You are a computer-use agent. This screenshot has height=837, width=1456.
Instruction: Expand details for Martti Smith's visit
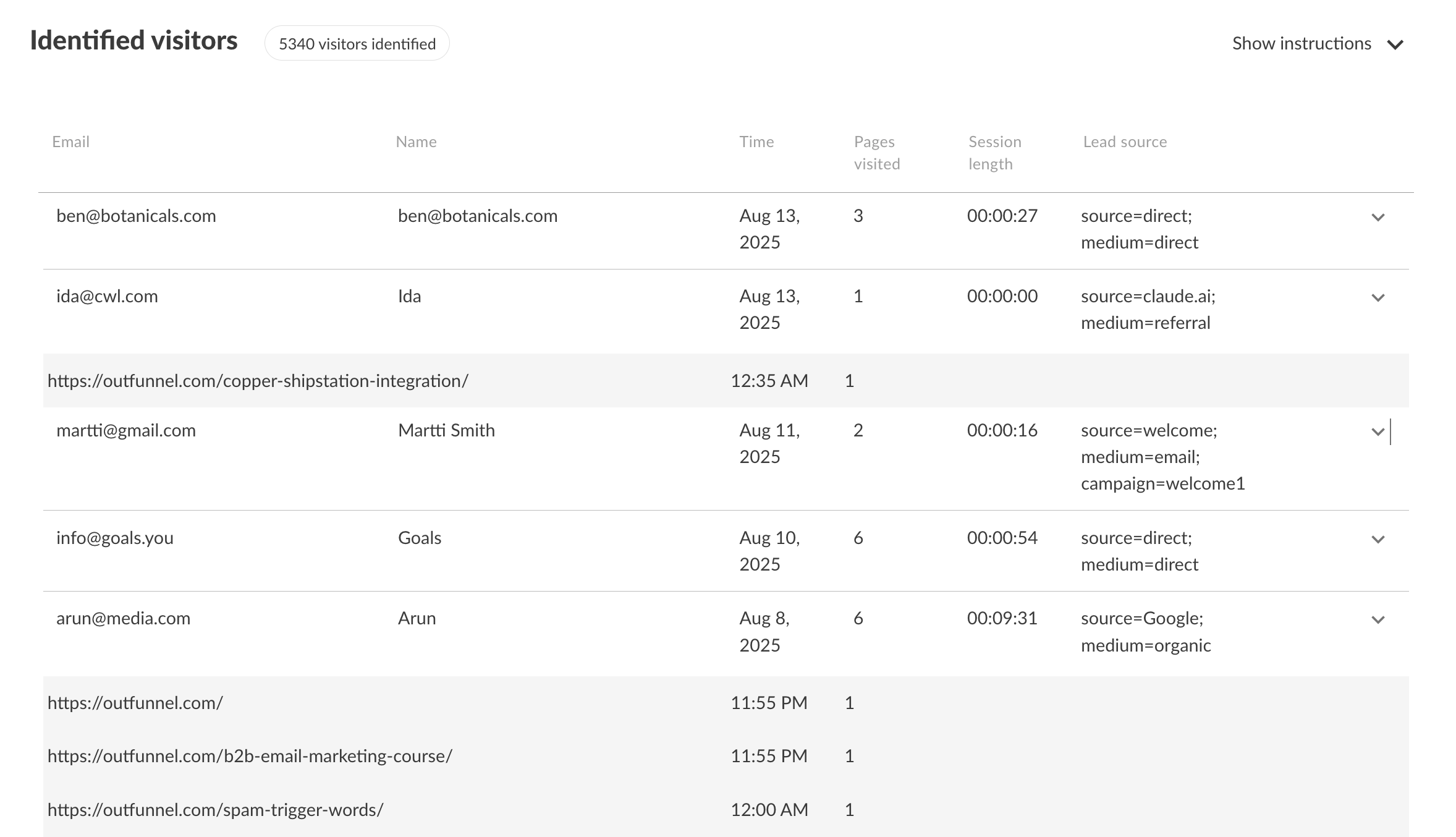pyautogui.click(x=1378, y=431)
